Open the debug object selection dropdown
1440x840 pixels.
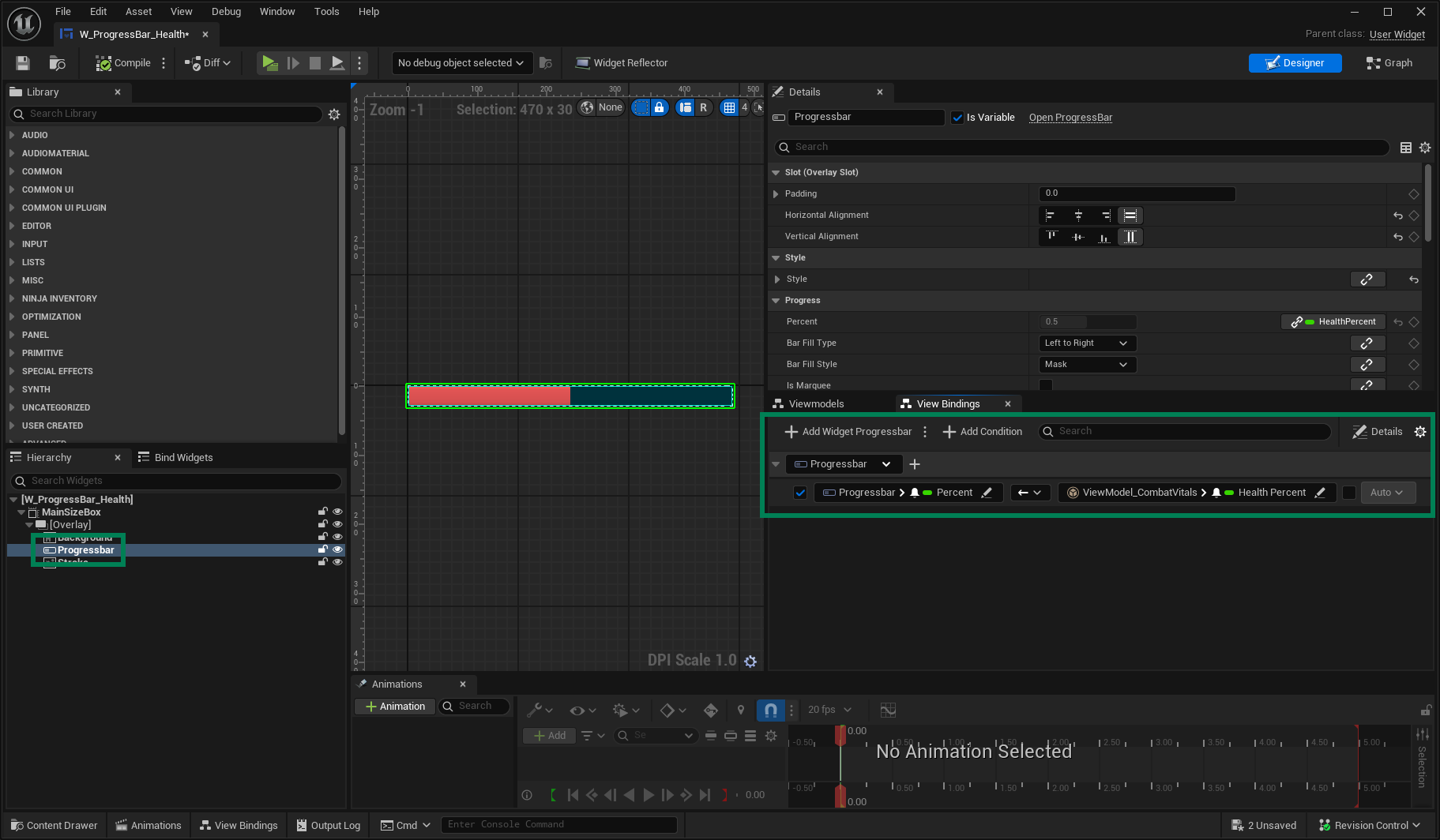(x=461, y=63)
